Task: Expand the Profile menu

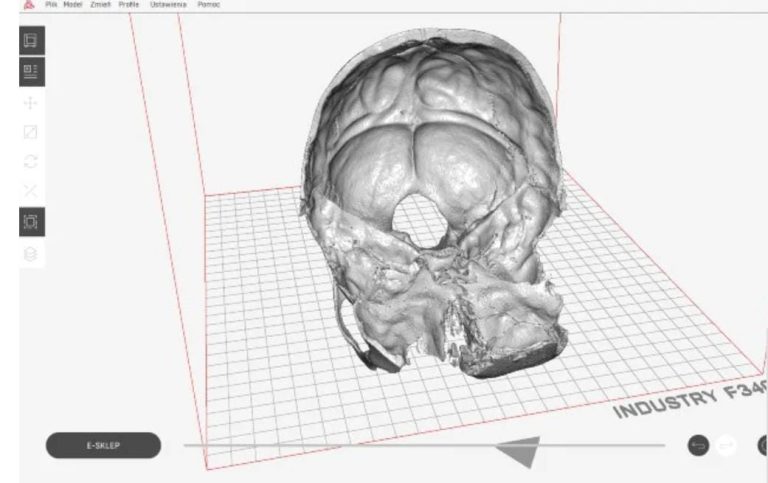Action: (128, 5)
